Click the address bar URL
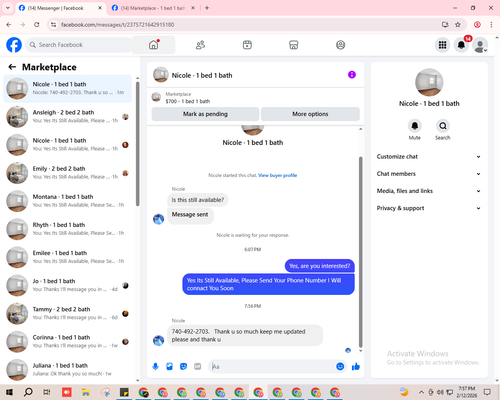 point(117,25)
